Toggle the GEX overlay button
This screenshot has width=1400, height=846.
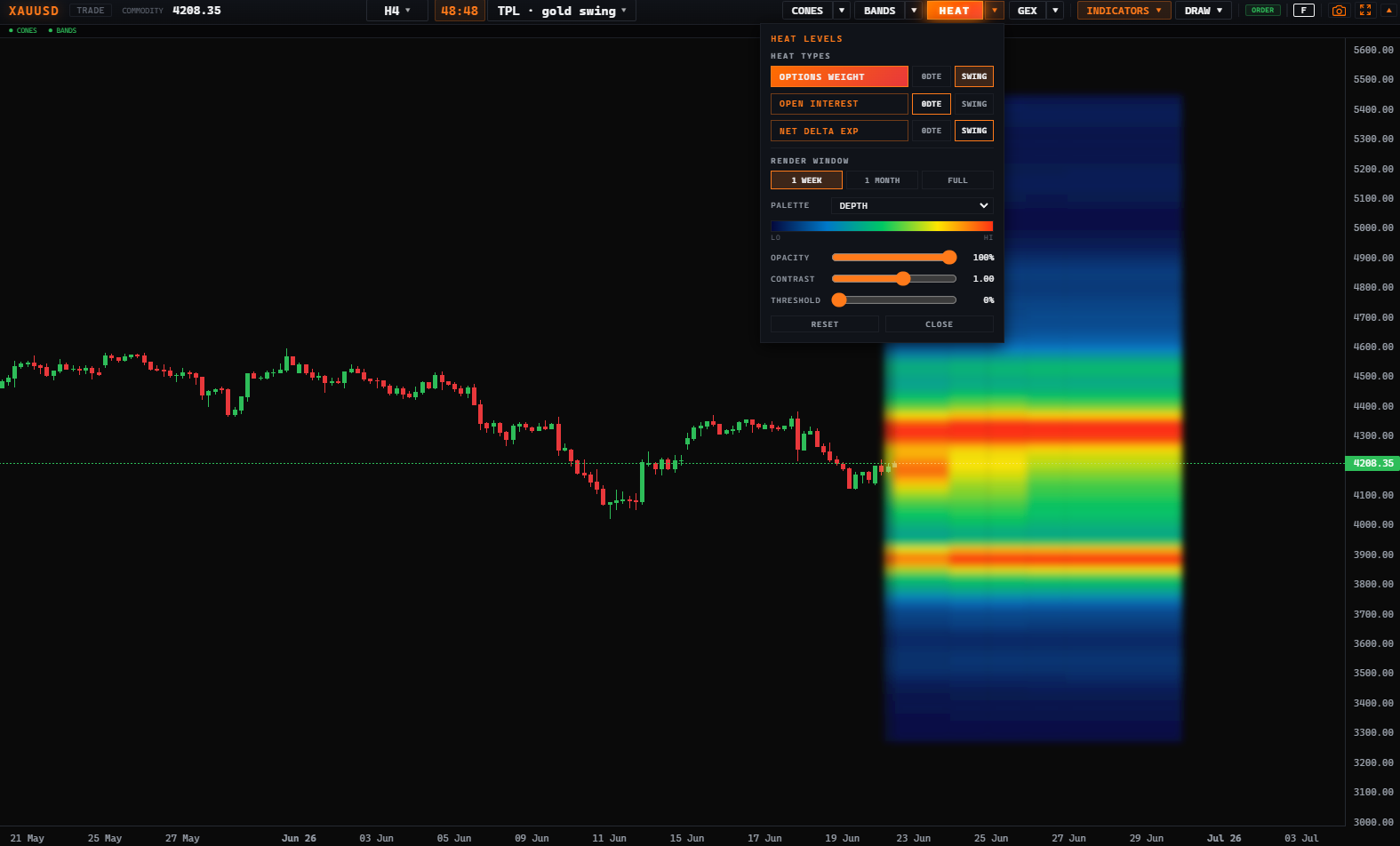coord(1027,11)
